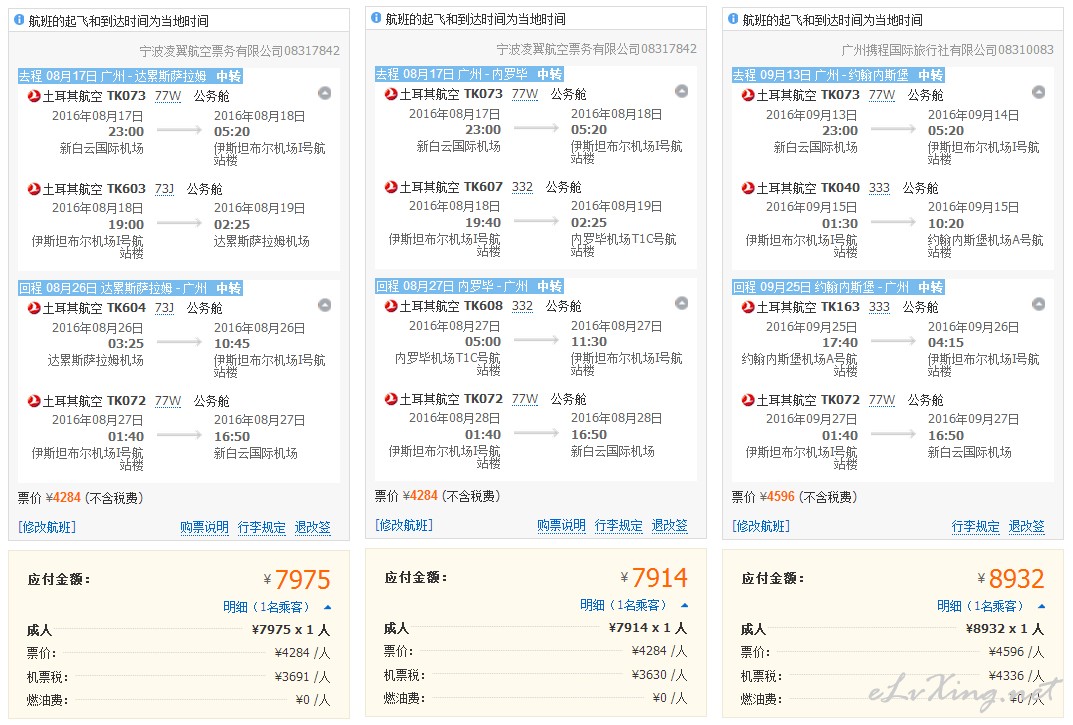
Task: Click aircraft code 77W for TK073 to 达累斯萨拉姆
Action: point(168,96)
